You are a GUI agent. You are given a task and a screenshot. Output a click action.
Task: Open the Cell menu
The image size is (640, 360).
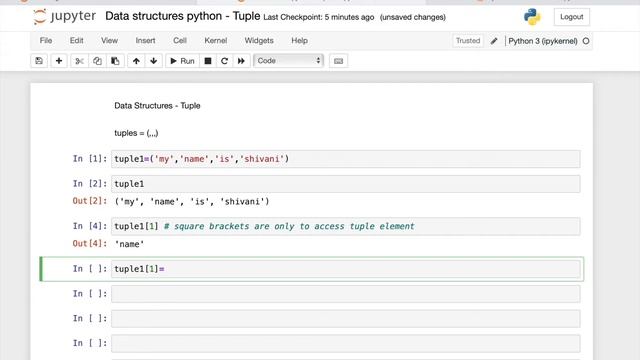[x=180, y=40]
